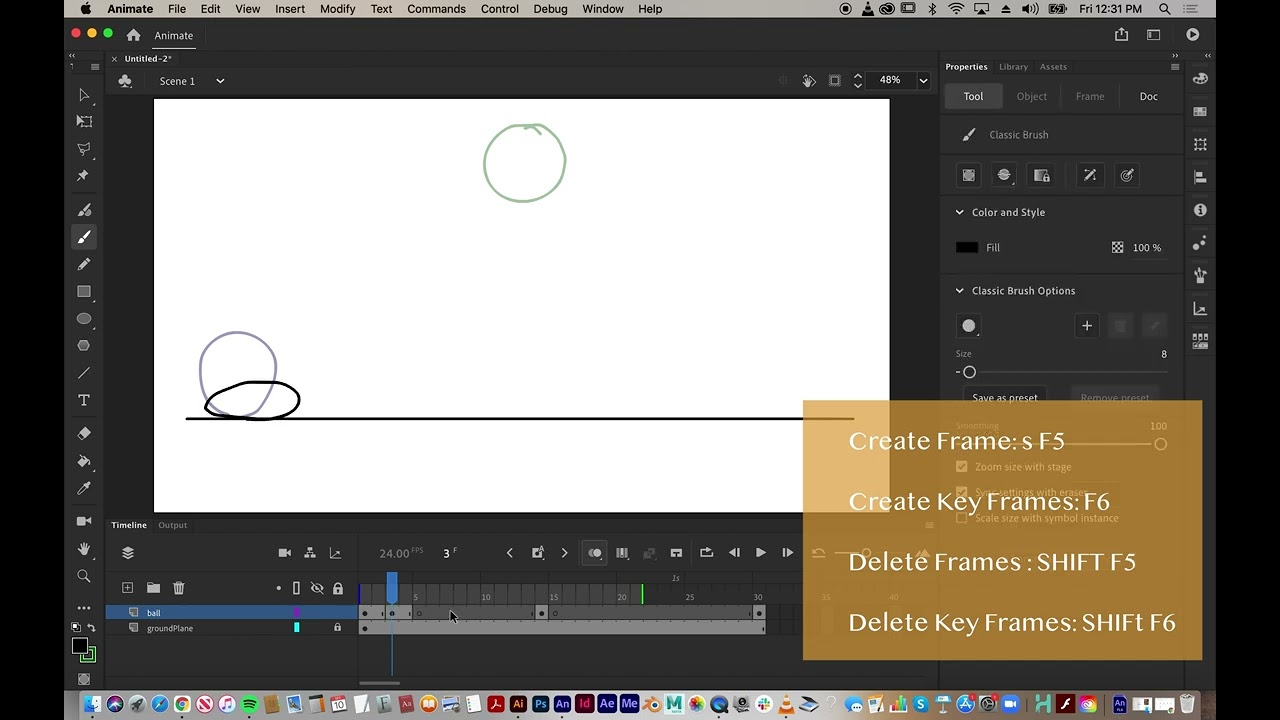Image resolution: width=1280 pixels, height=720 pixels.
Task: Add a new layer in timeline
Action: pyautogui.click(x=127, y=588)
